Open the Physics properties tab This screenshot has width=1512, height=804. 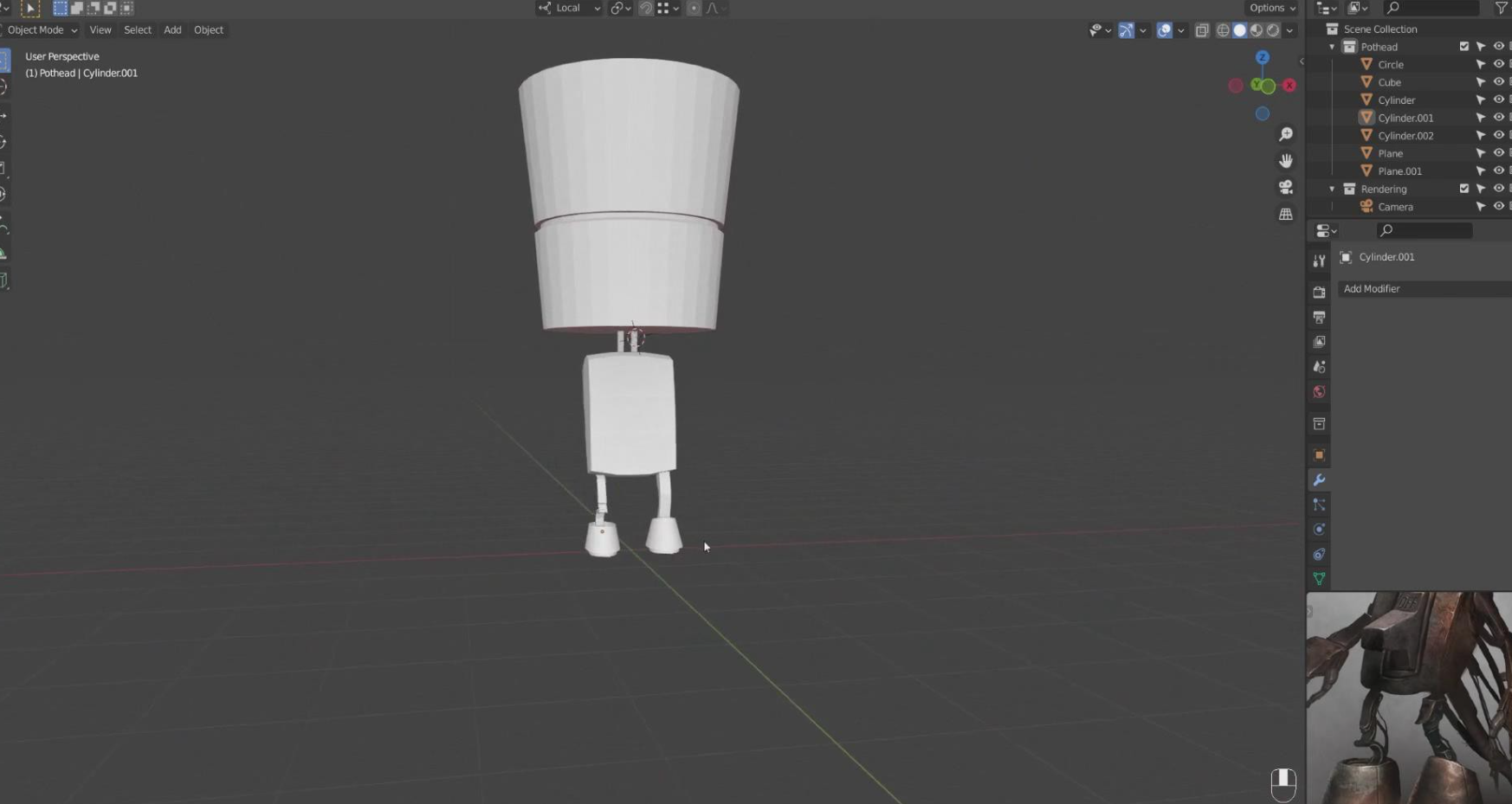click(x=1319, y=530)
